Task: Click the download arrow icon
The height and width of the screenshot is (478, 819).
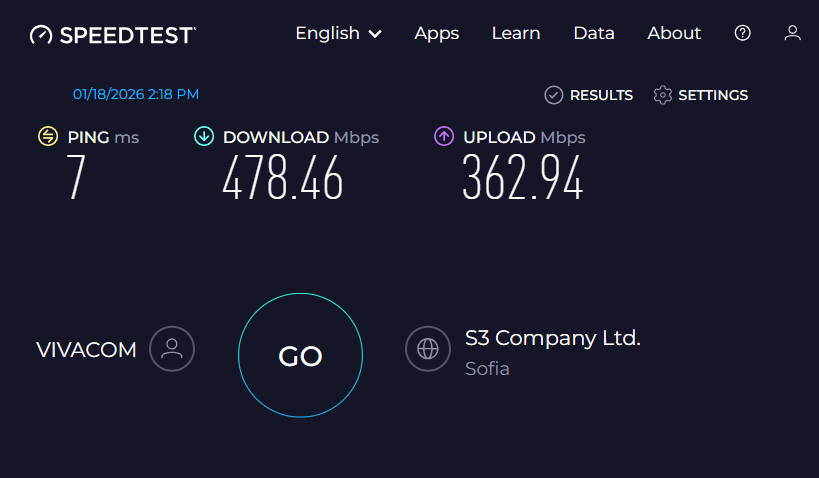Action: [204, 137]
